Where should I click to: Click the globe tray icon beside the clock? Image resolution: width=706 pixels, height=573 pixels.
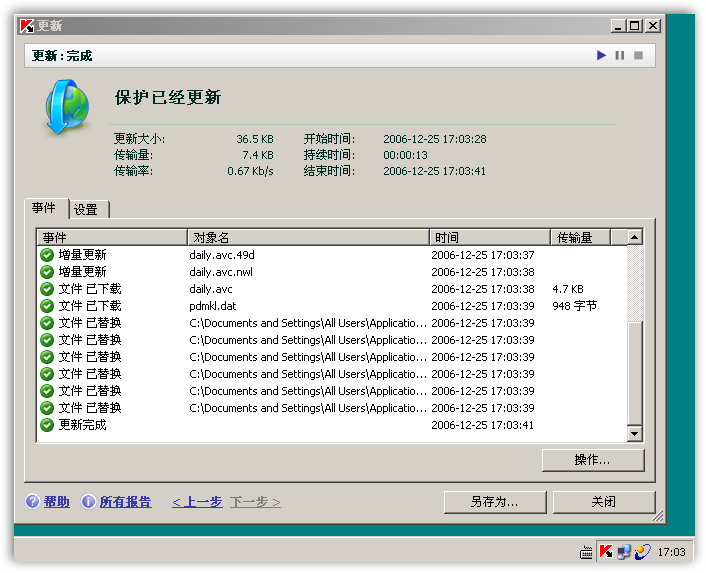click(x=643, y=551)
